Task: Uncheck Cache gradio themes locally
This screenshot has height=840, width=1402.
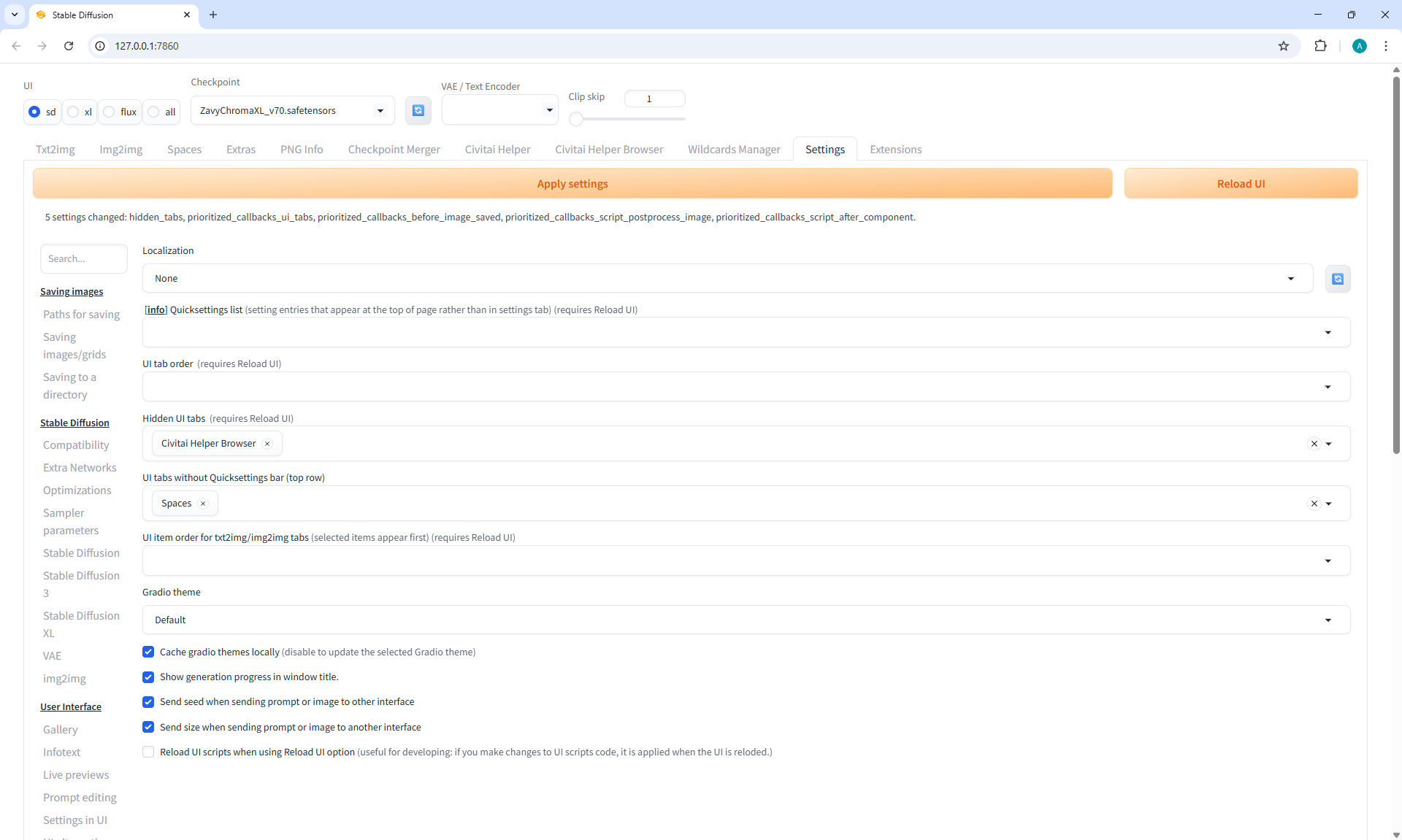Action: tap(148, 652)
